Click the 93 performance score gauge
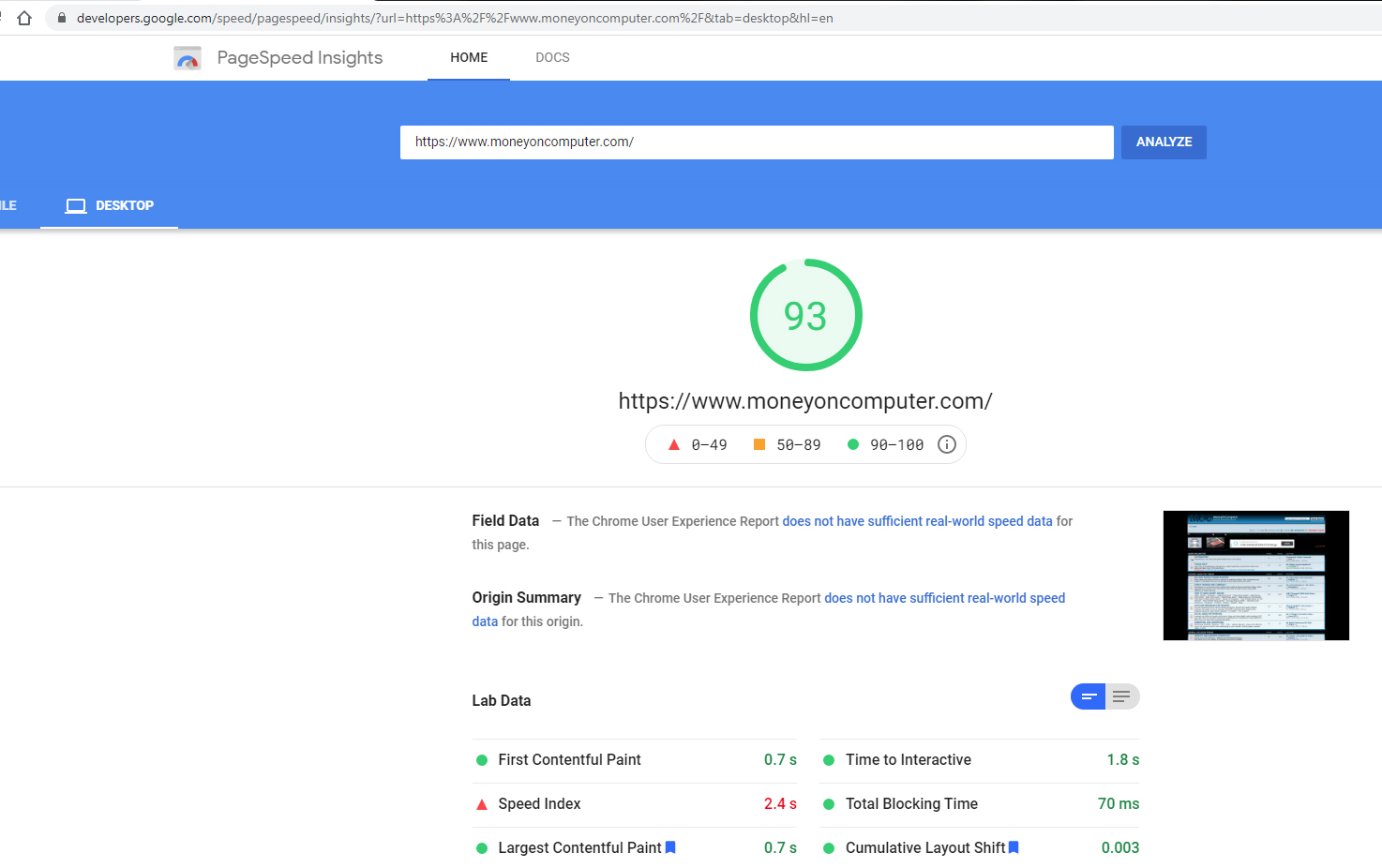The height and width of the screenshot is (868, 1382). click(805, 315)
